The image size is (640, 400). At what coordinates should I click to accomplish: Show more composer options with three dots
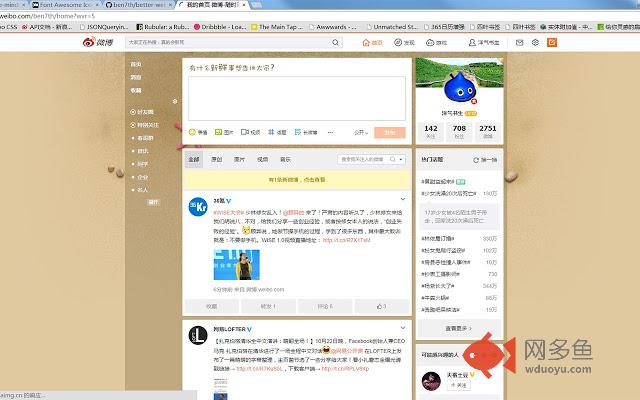pyautogui.click(x=330, y=132)
